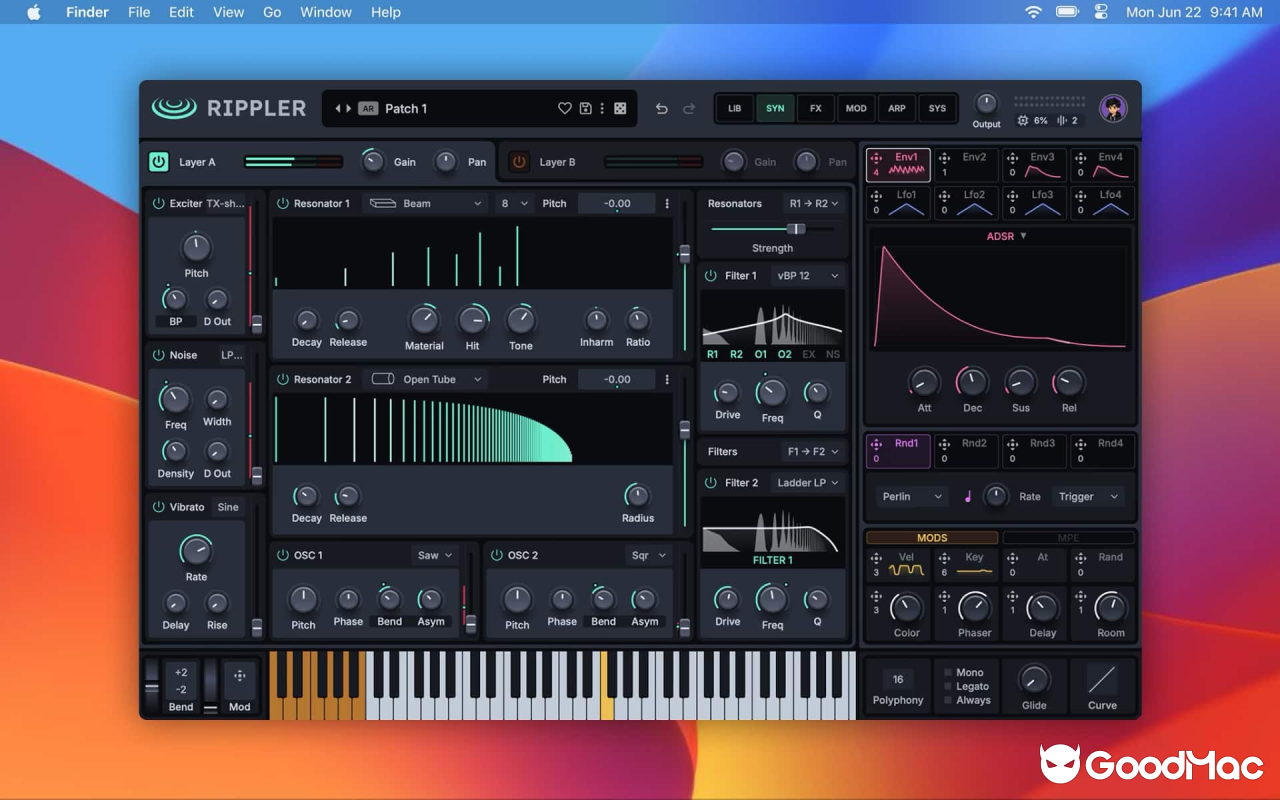The image size is (1280, 800).
Task: Open the Window menu in menu bar
Action: point(326,12)
